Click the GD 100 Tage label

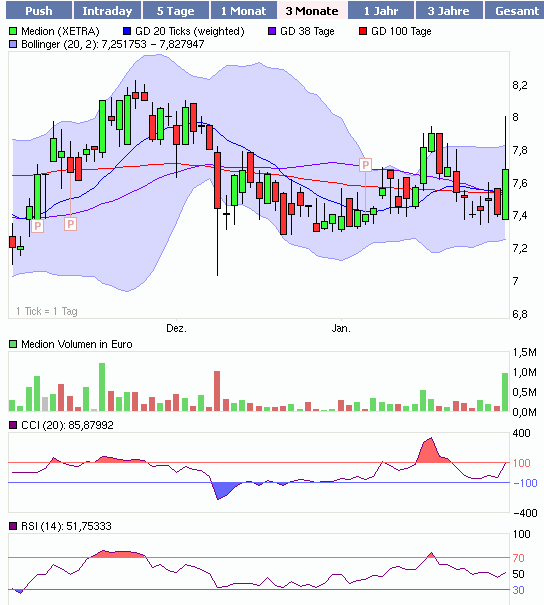pyautogui.click(x=401, y=31)
